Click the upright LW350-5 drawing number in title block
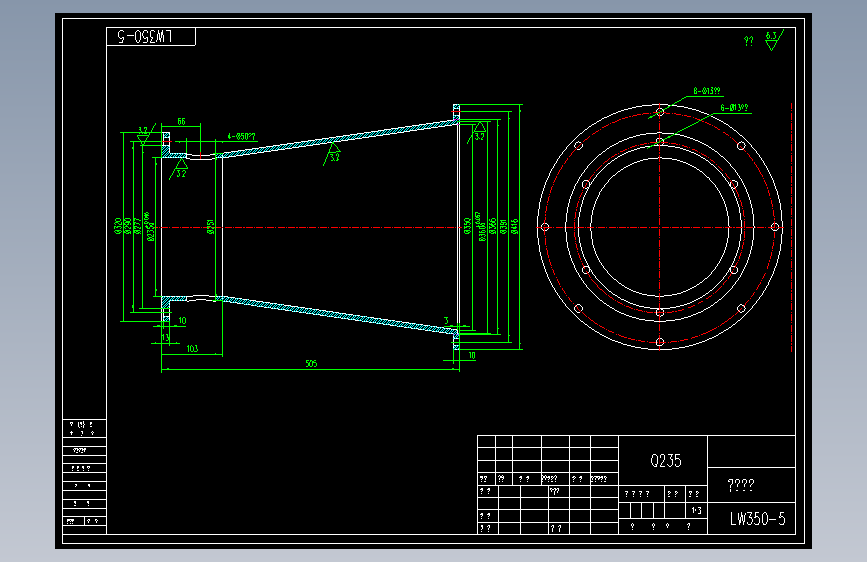The height and width of the screenshot is (562, 867). [x=758, y=519]
